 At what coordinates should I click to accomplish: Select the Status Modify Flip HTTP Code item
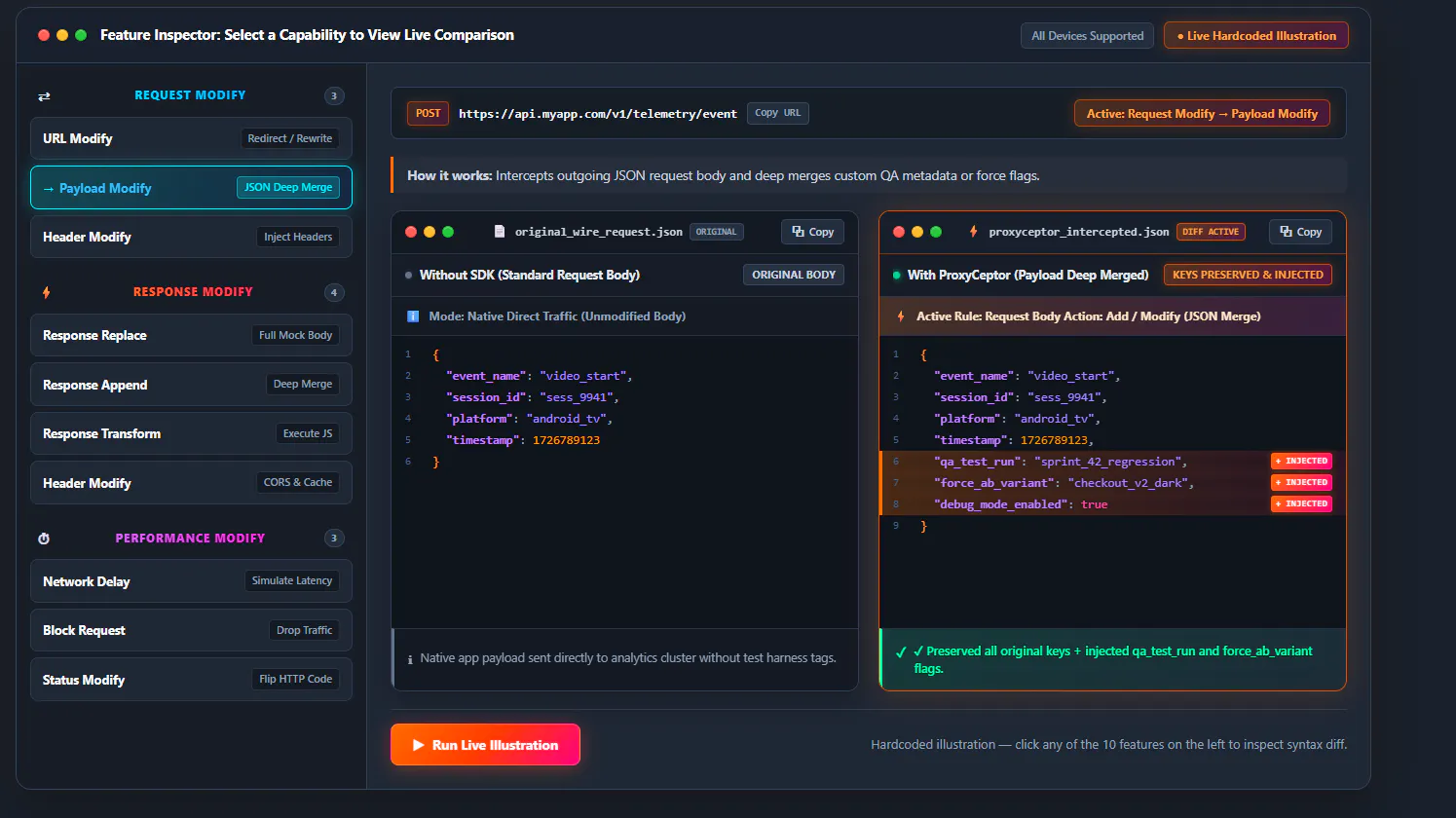click(191, 680)
